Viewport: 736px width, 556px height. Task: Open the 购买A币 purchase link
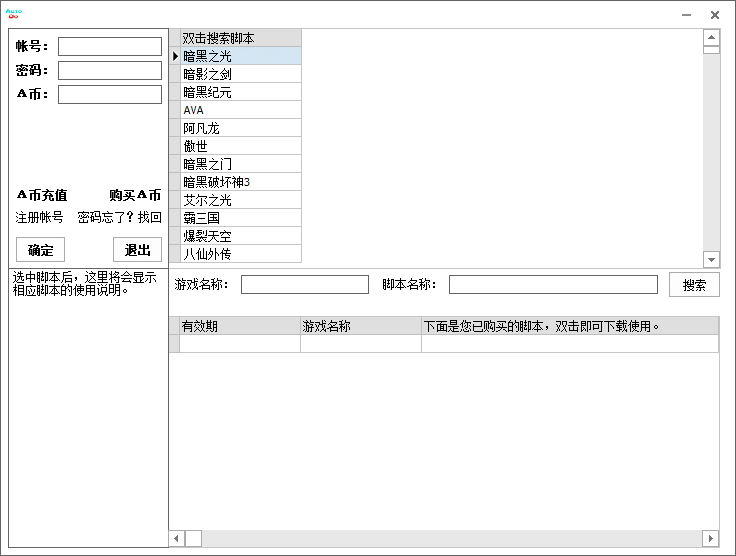(x=135, y=195)
